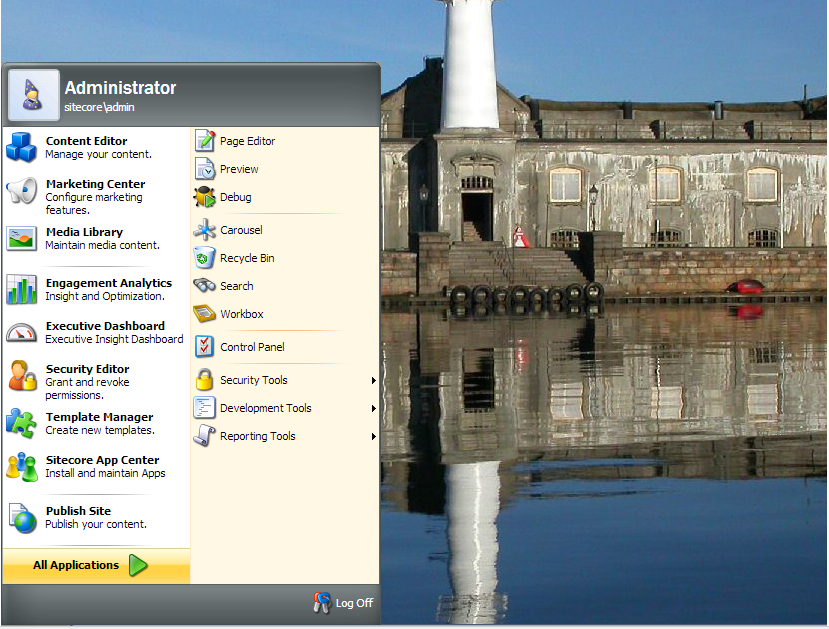Choose Debug from the start menu
Screen dimensions: 829x629
tap(235, 197)
